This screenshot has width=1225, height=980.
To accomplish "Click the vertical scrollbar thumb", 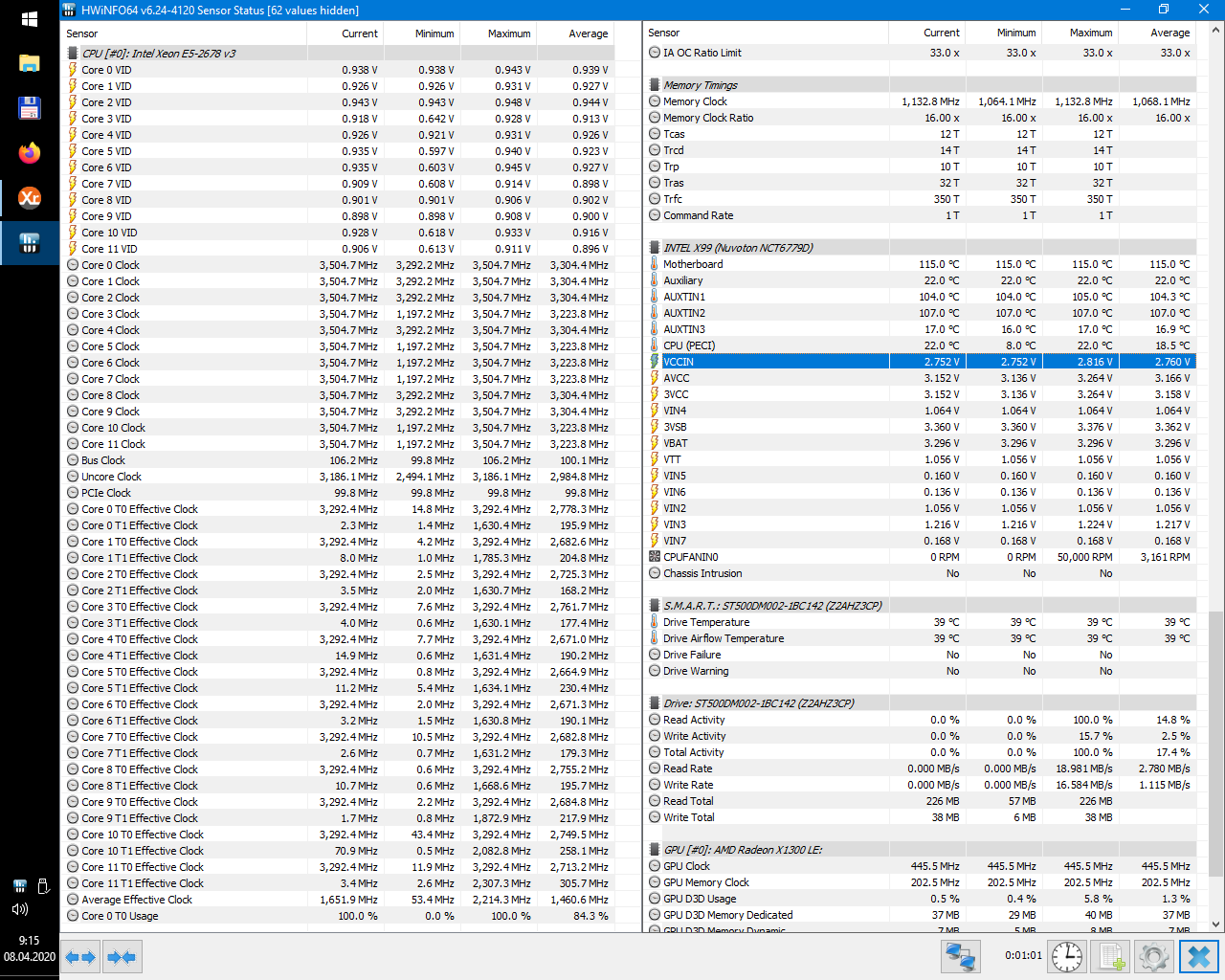I will [x=1216, y=745].
